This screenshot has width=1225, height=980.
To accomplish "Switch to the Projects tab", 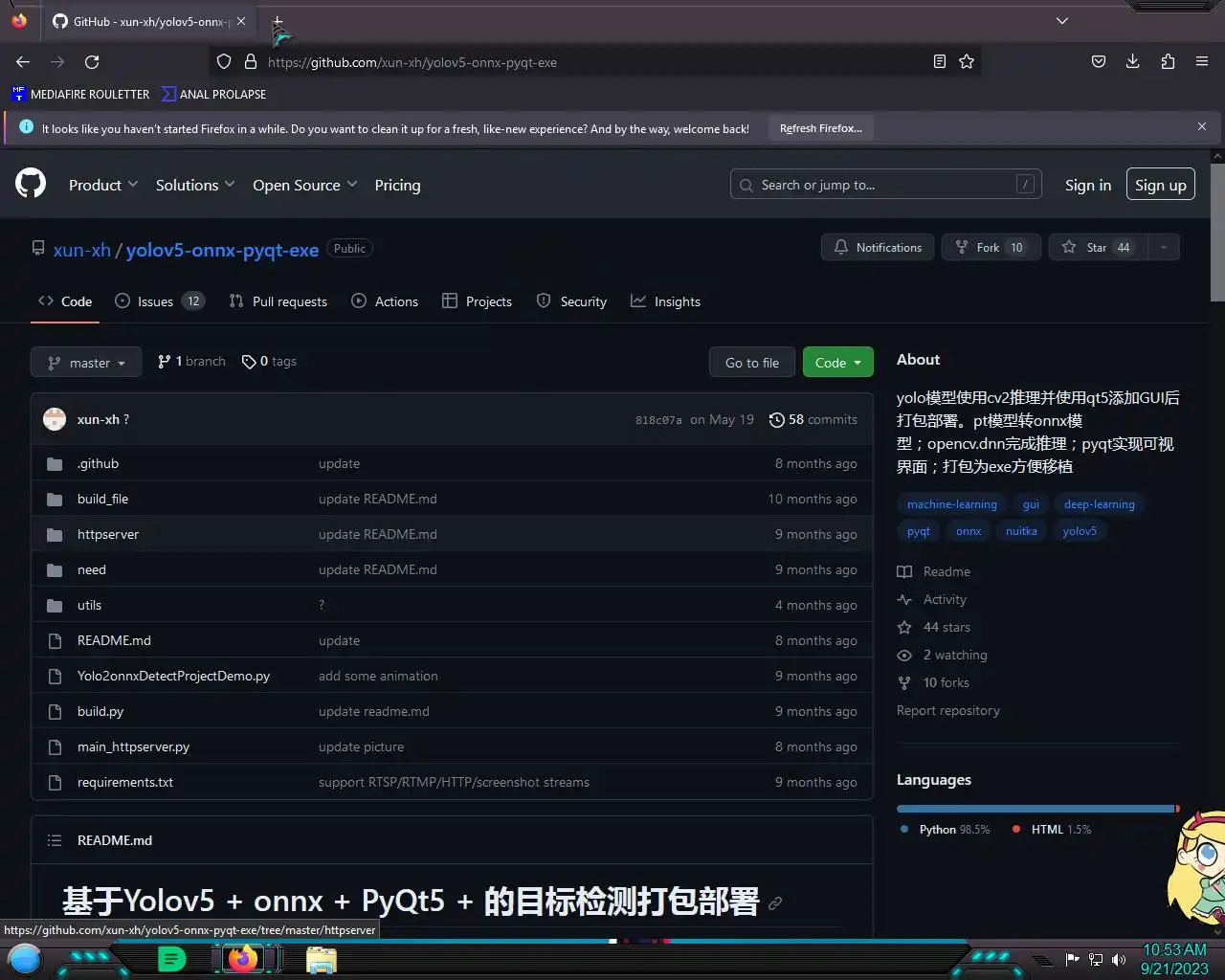I will pos(478,301).
